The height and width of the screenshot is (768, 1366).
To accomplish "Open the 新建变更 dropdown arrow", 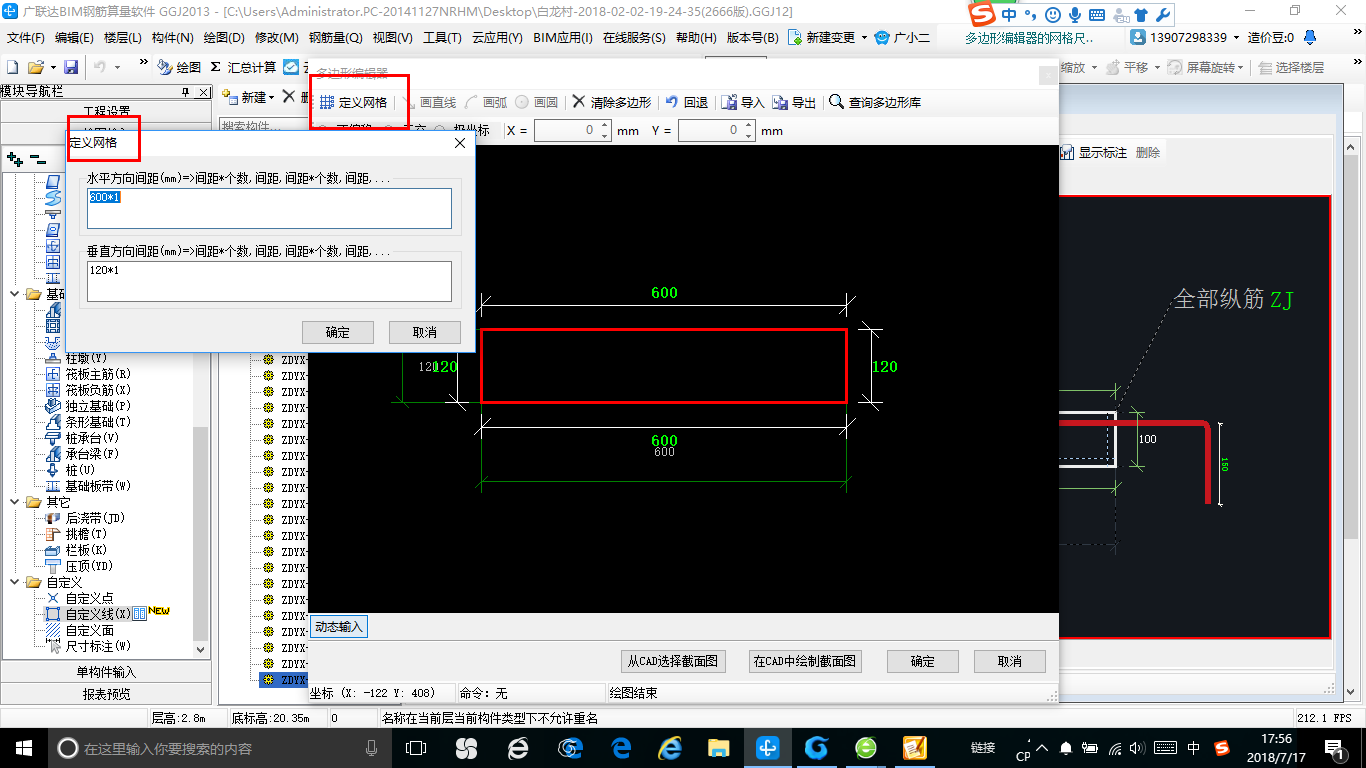I will 862,37.
